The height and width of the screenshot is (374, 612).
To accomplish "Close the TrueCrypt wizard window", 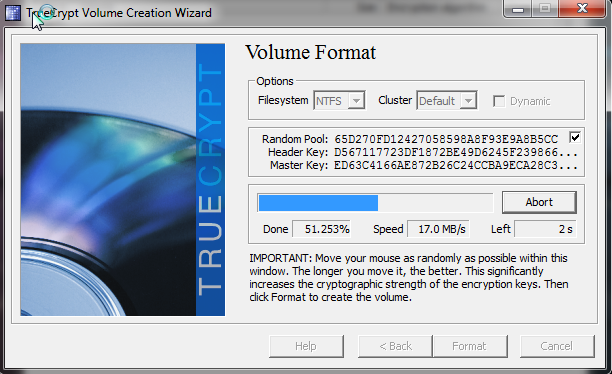I will click(582, 9).
